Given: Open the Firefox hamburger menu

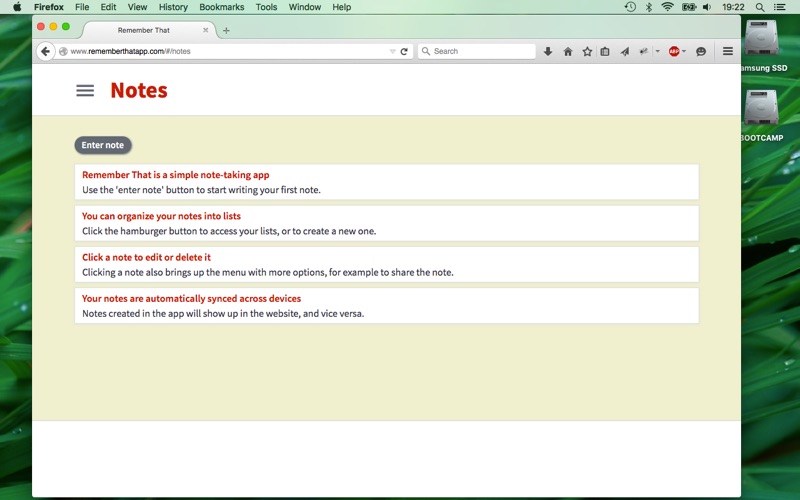Looking at the screenshot, I should [x=728, y=51].
